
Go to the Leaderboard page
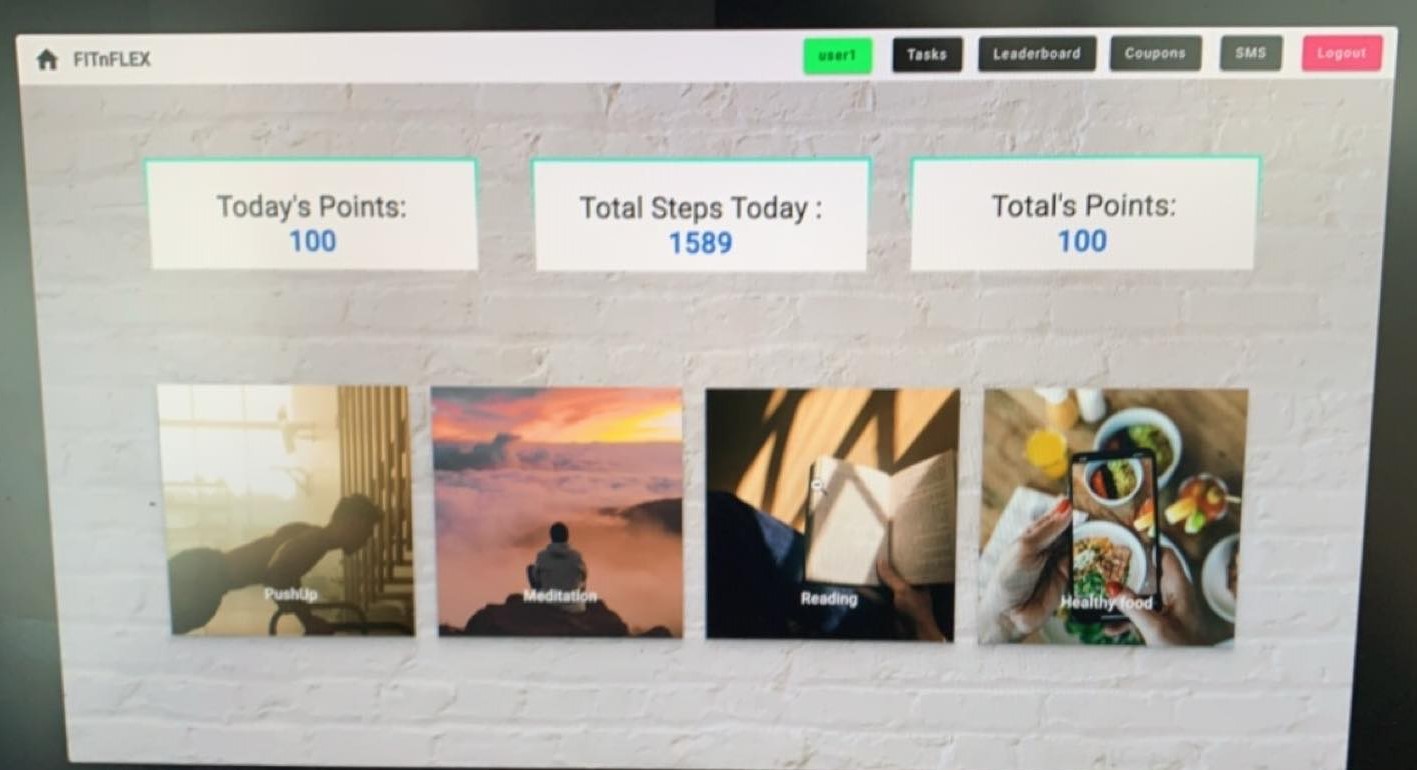coord(1037,54)
